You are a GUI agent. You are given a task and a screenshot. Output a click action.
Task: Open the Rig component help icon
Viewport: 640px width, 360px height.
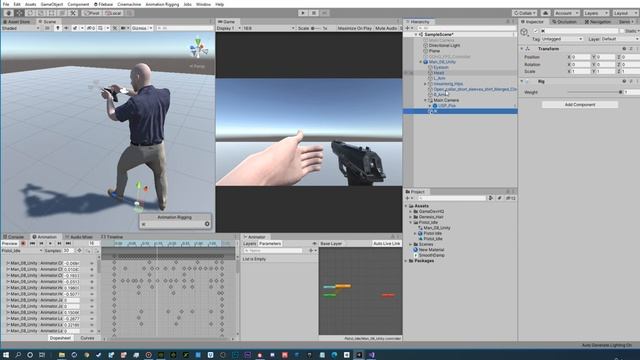point(624,82)
